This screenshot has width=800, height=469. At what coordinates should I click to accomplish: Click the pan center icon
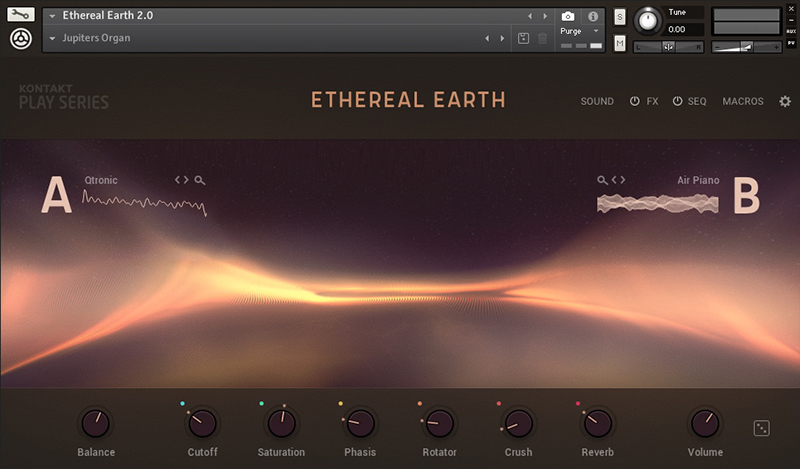[668, 47]
